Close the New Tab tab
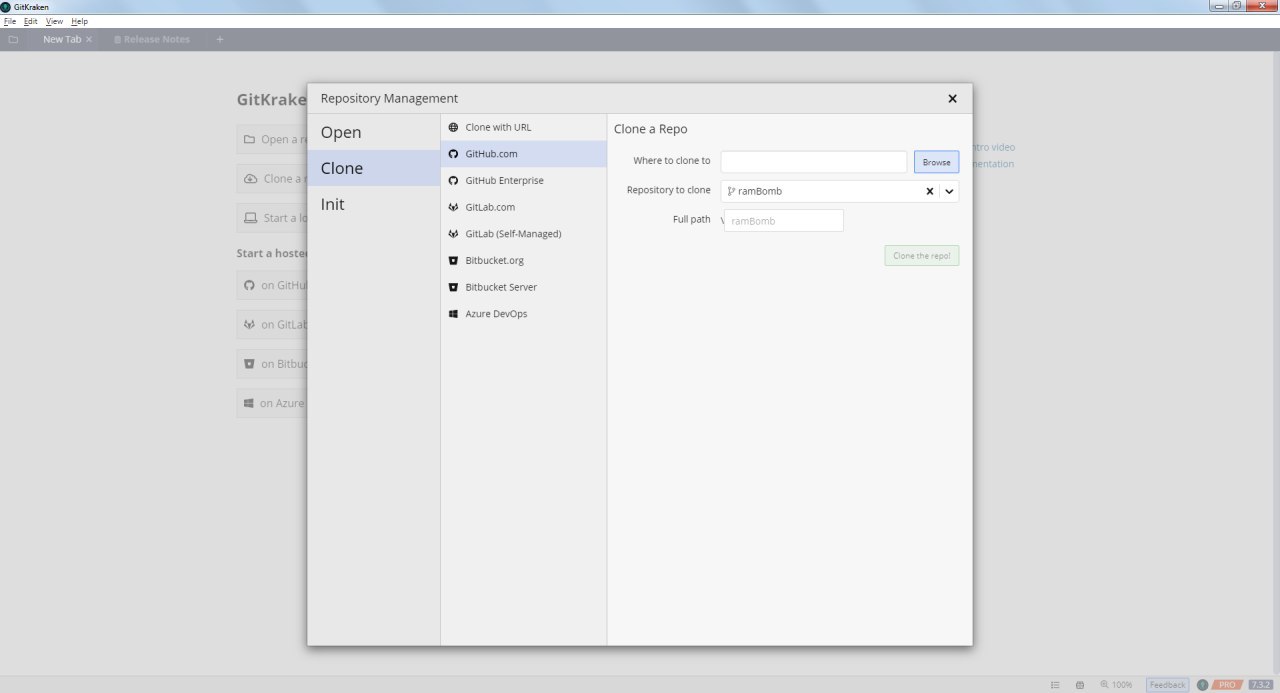Screen dimensions: 1280x693 coord(89,40)
